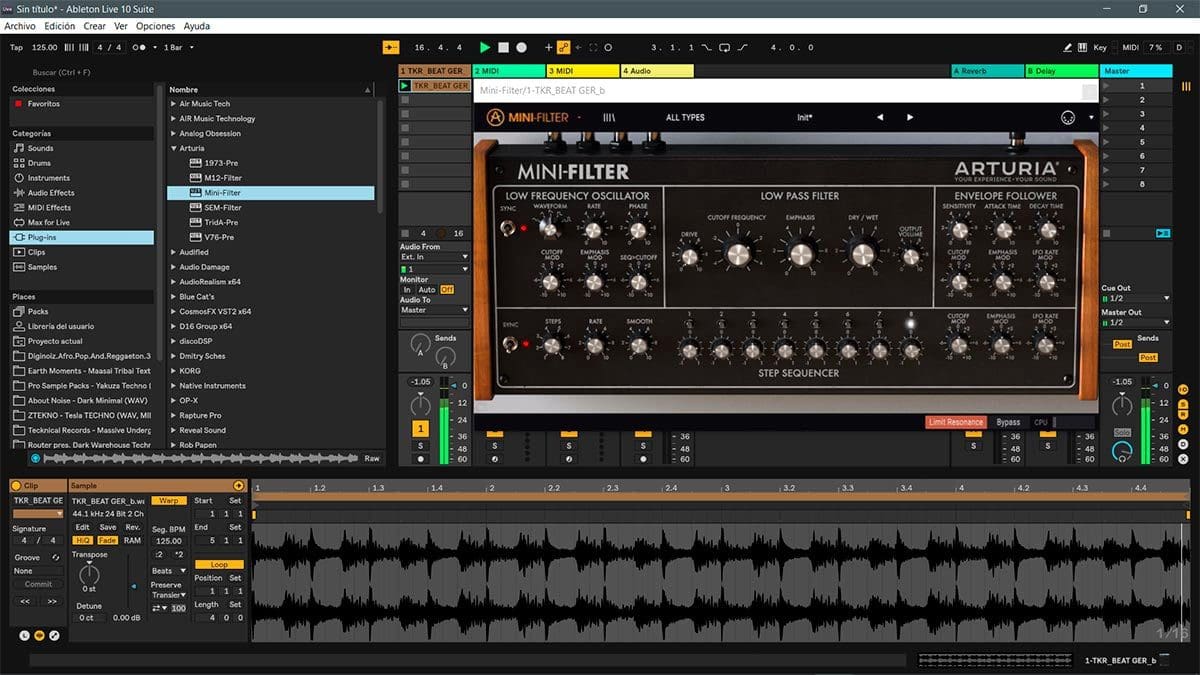Toggle the Draw Mode pencil icon
This screenshot has height=675, width=1200.
tap(1067, 47)
